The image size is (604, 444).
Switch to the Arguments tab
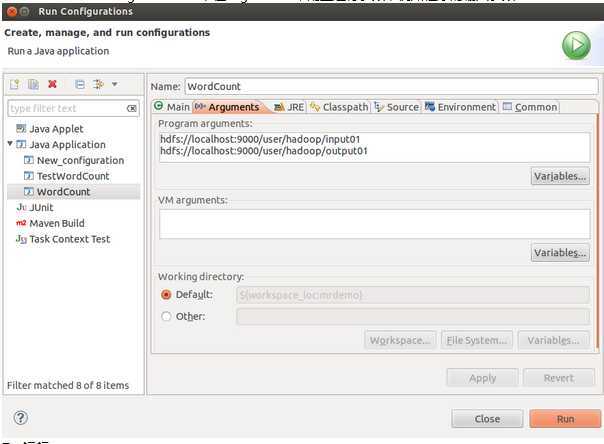click(228, 107)
